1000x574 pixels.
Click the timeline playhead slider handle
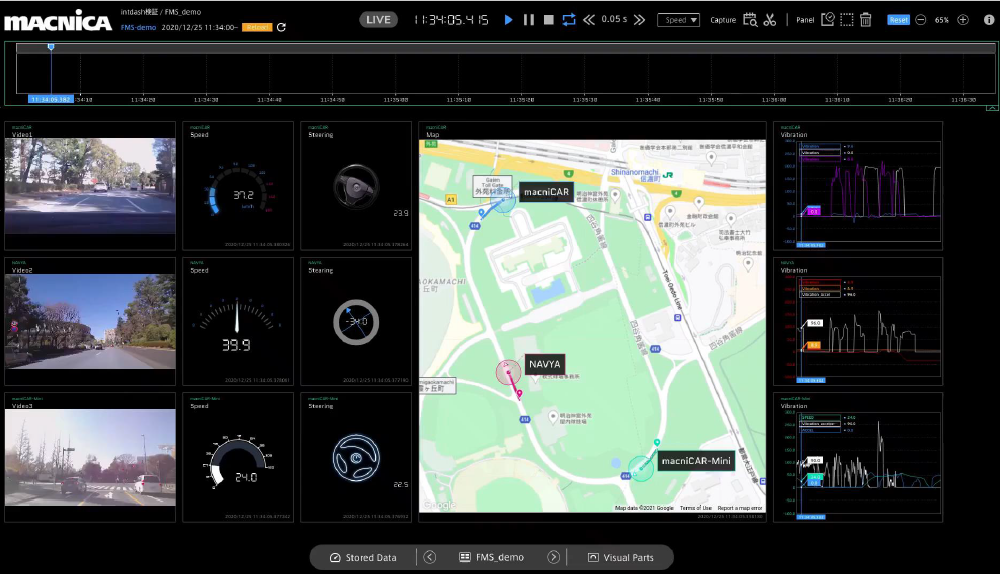click(51, 47)
